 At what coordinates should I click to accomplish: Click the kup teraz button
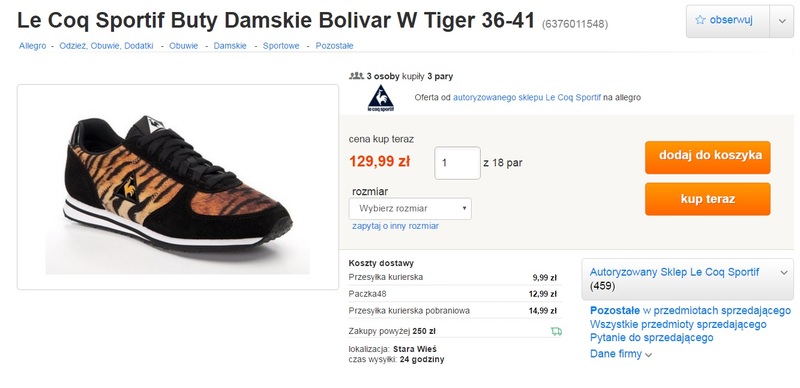pyautogui.click(x=707, y=199)
